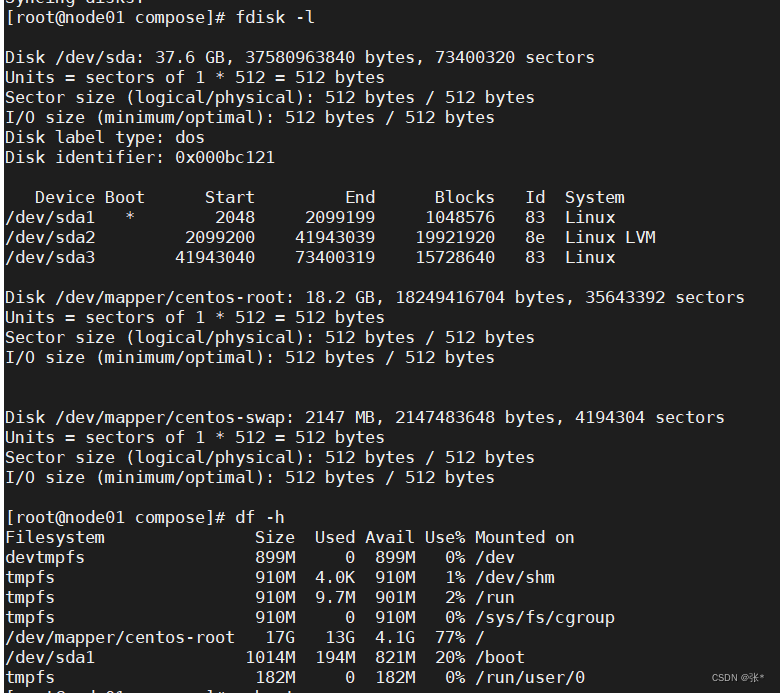Viewport: 780px width, 693px height.
Task: Click the '37580963840 bytes' value for /dev/sda
Action: tap(329, 57)
